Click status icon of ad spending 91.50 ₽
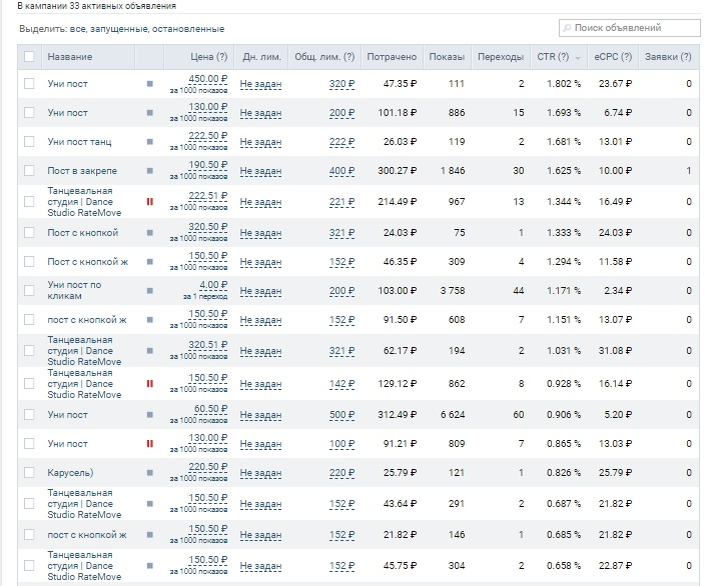 point(150,320)
